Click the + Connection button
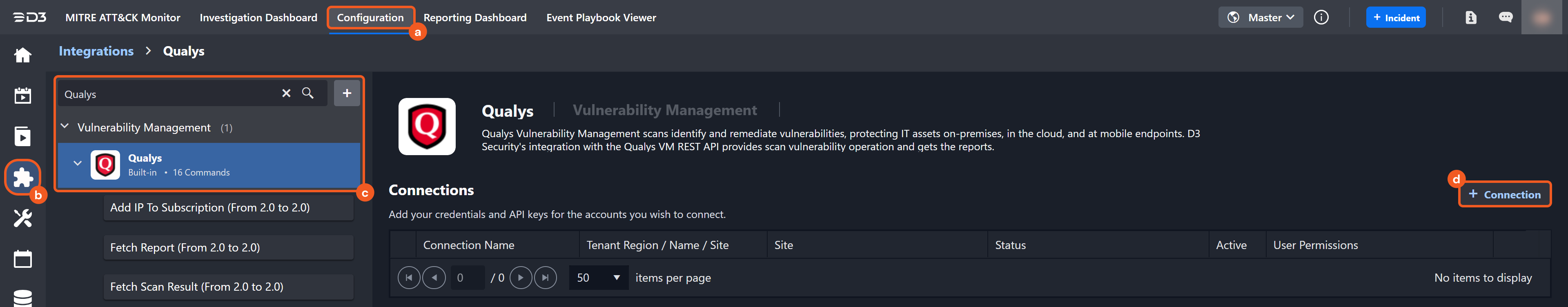Image resolution: width=1568 pixels, height=307 pixels. tap(1504, 194)
